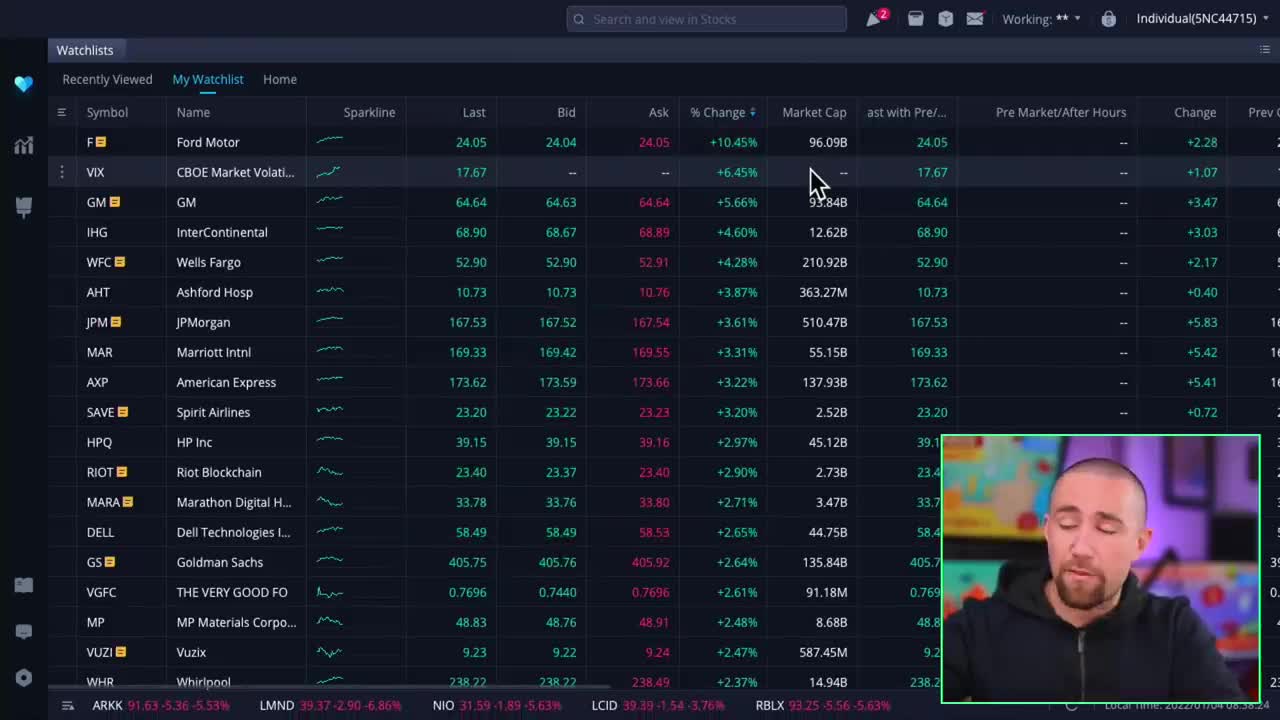The image size is (1280, 720).
Task: Open the column settings icon beside Symbol
Action: [61, 112]
